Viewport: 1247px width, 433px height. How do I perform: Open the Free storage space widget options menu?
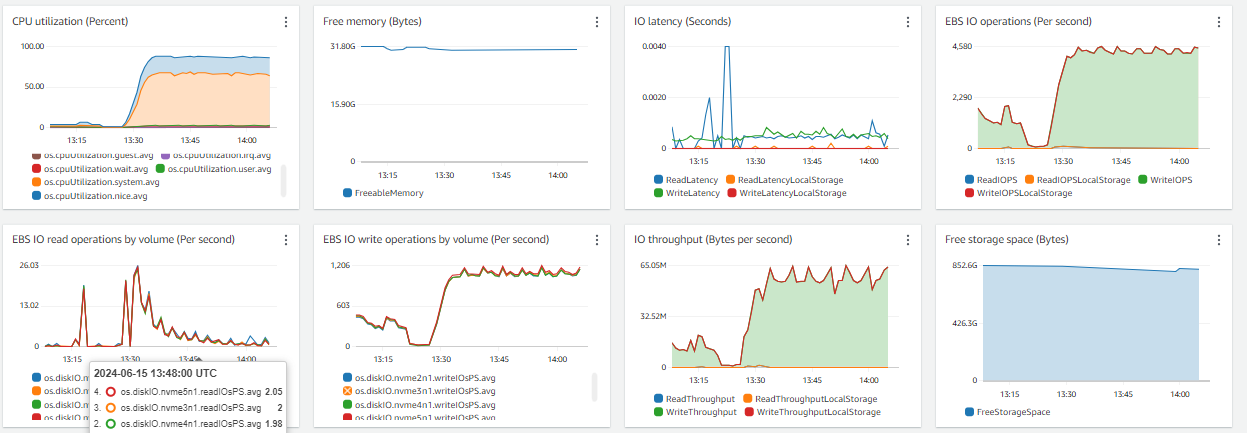[1219, 240]
